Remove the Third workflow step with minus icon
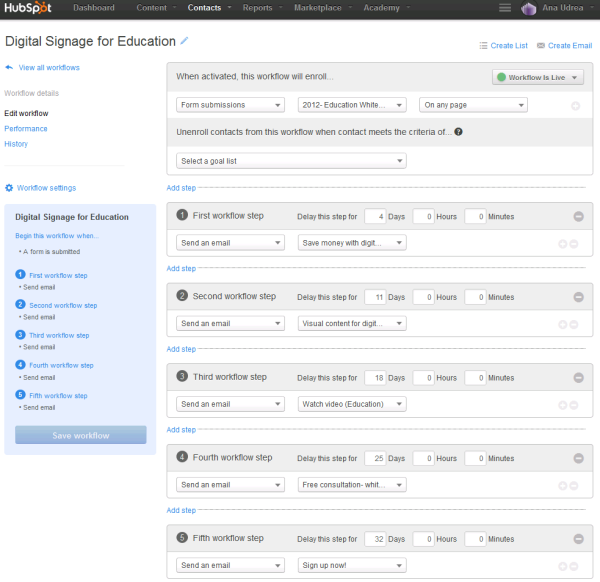This screenshot has height=582, width=600. click(578, 378)
